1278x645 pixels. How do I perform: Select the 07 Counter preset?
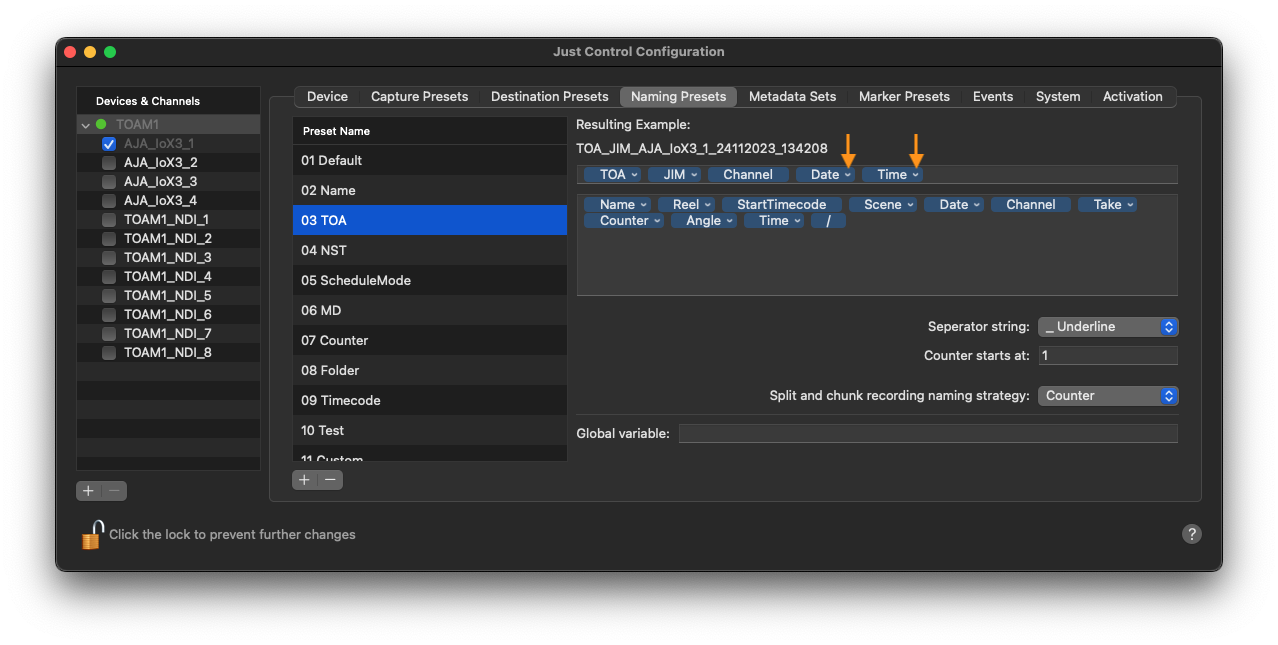[x=430, y=340]
